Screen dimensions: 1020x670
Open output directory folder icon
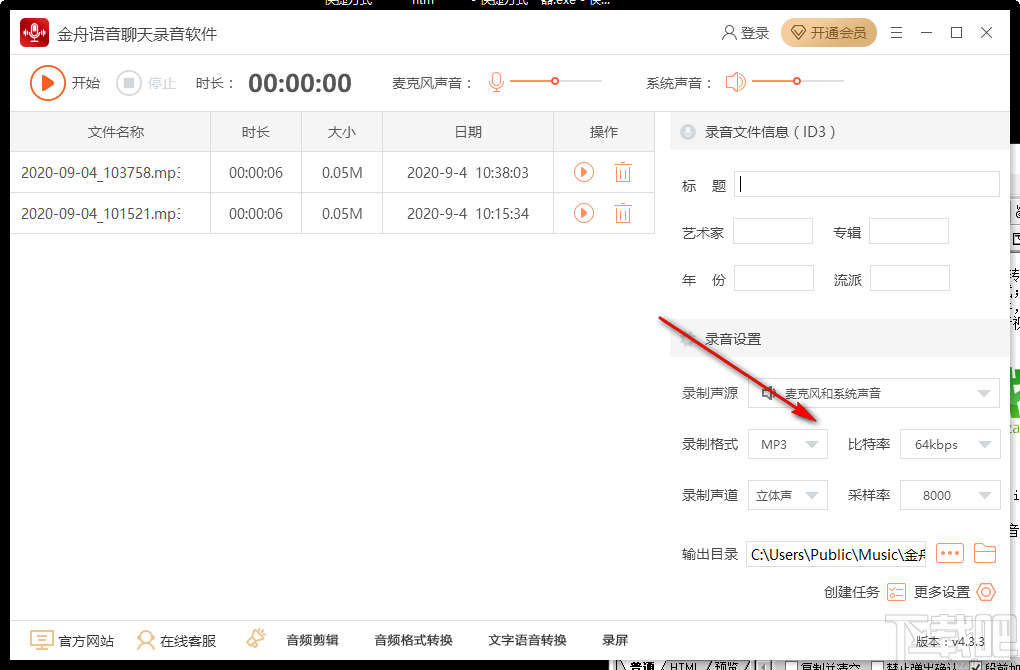tap(987, 553)
